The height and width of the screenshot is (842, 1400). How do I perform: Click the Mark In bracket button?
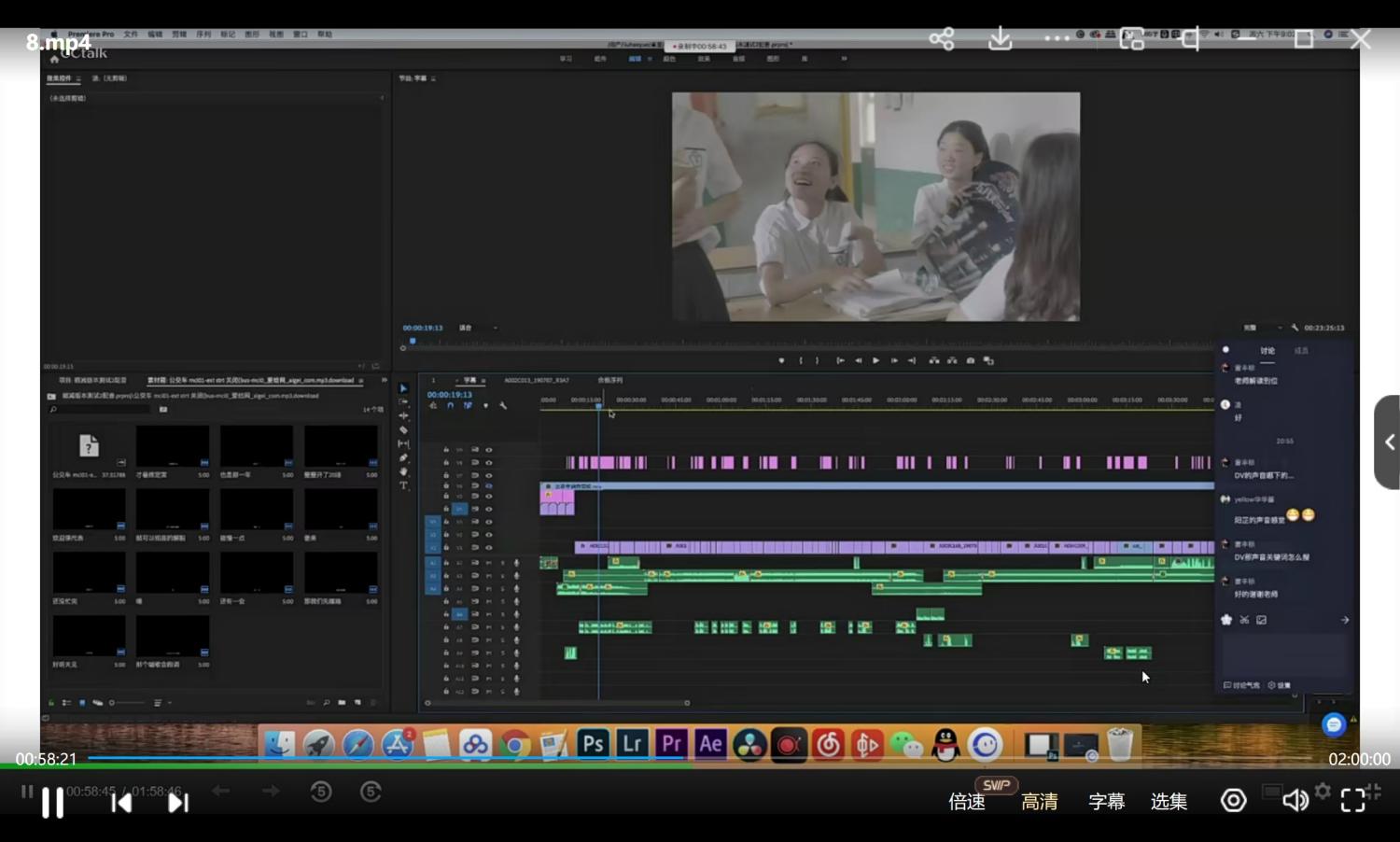pos(801,360)
